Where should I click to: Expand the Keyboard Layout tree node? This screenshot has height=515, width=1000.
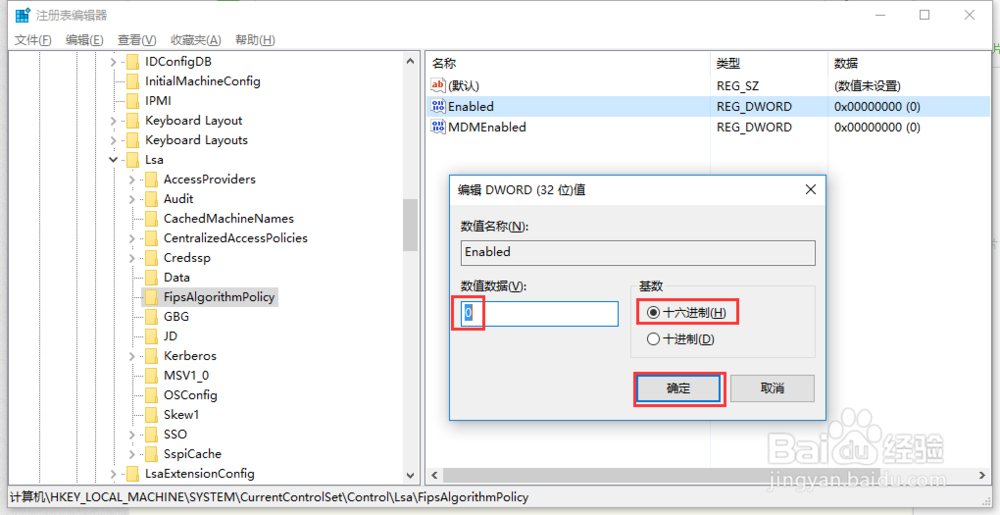pyautogui.click(x=114, y=120)
